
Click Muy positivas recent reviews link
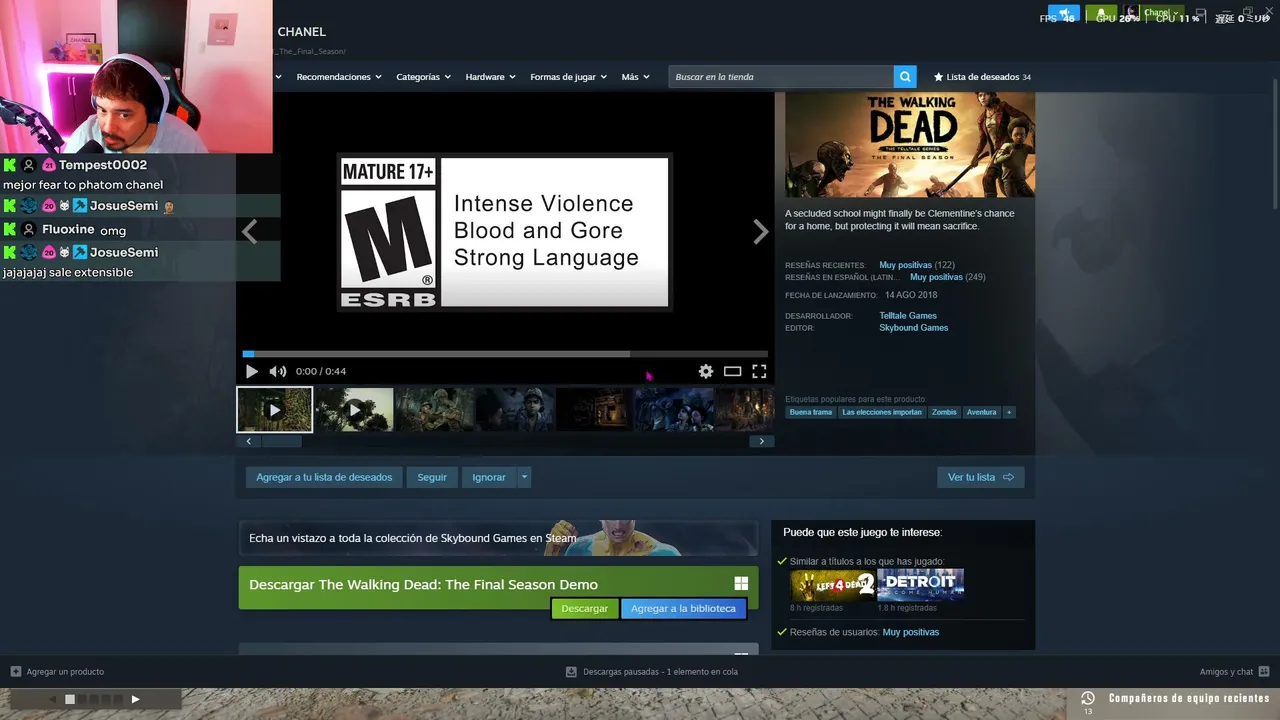pyautogui.click(x=905, y=265)
